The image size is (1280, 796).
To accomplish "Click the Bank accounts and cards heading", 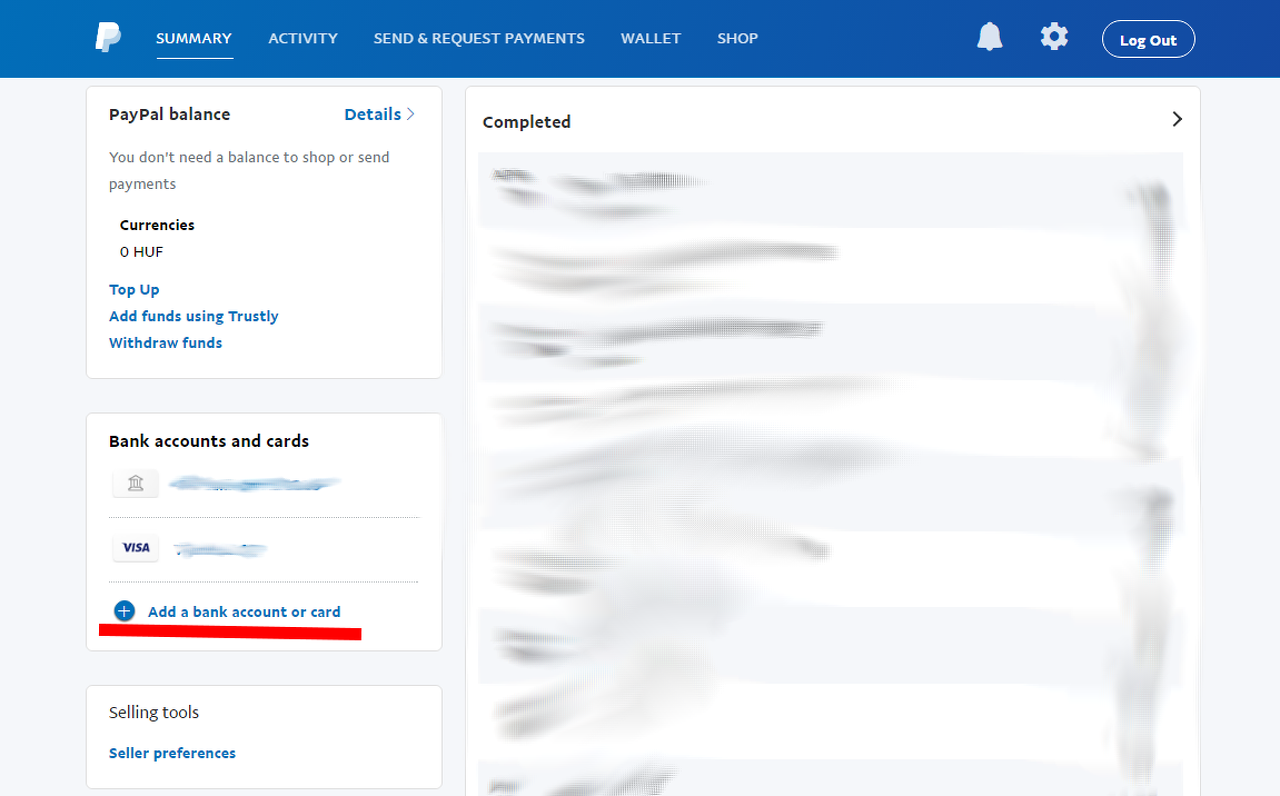I will tap(209, 441).
